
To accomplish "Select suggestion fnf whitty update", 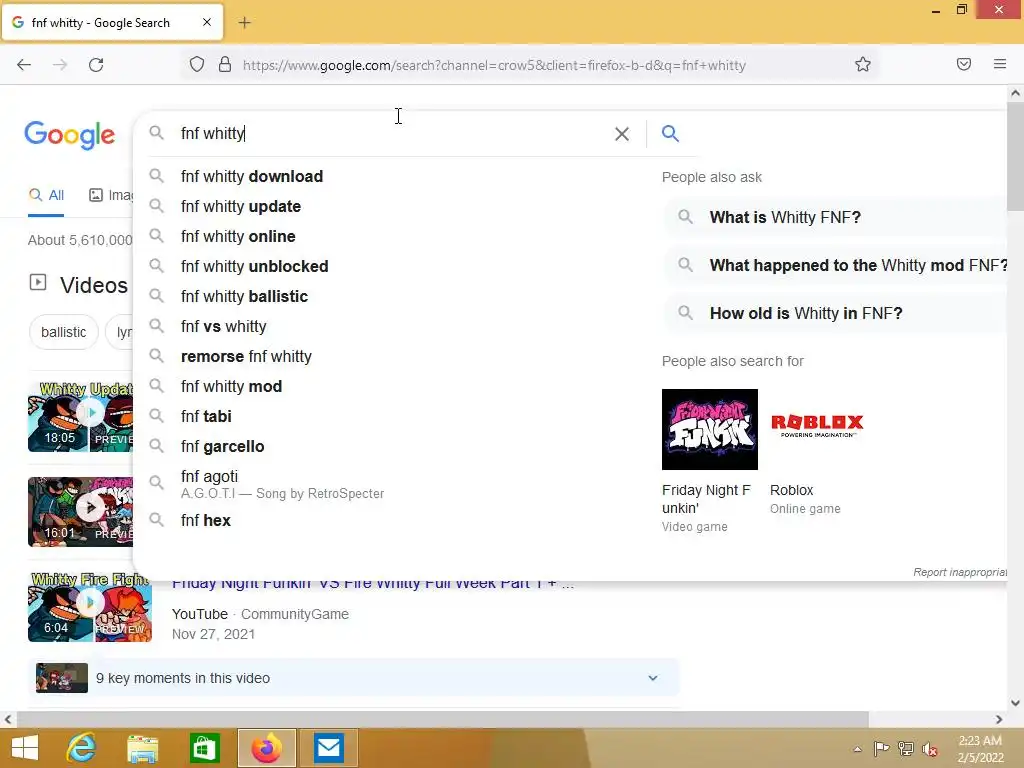I will pyautogui.click(x=241, y=206).
